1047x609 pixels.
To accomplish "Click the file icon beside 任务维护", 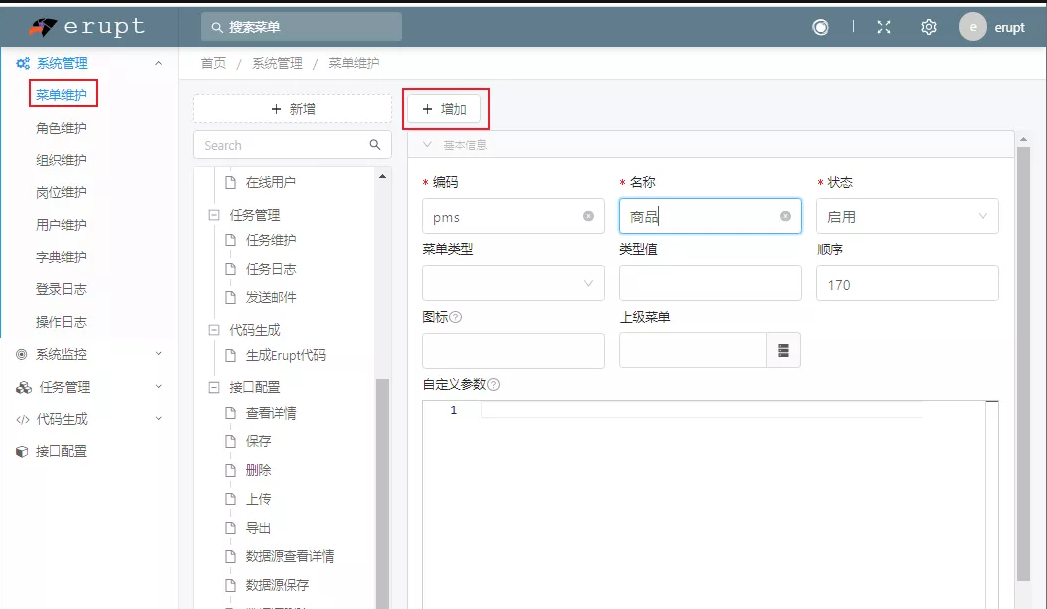I will (x=230, y=240).
